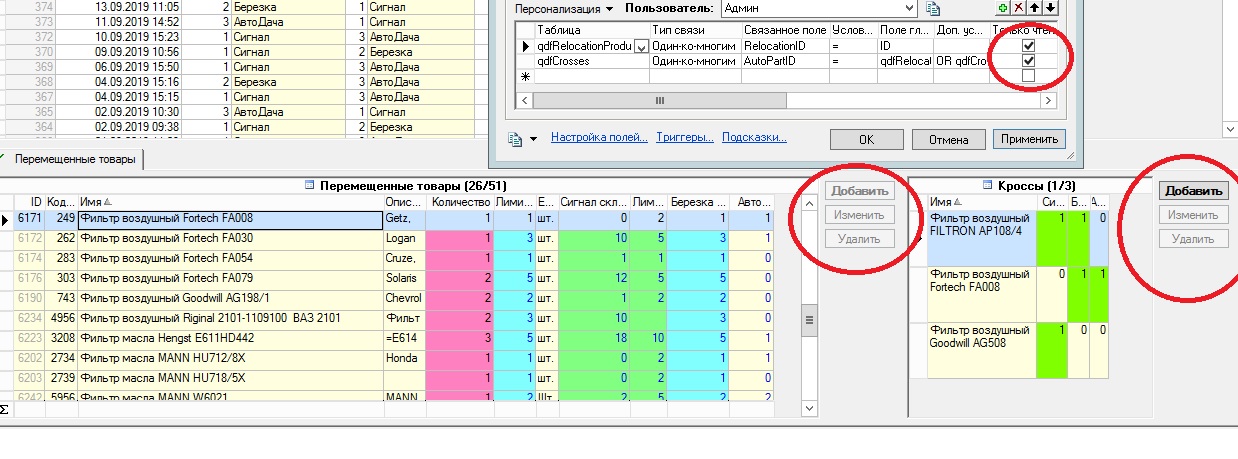Click the copy icon next to user field
This screenshot has height=459, width=1238.
pyautogui.click(x=933, y=9)
